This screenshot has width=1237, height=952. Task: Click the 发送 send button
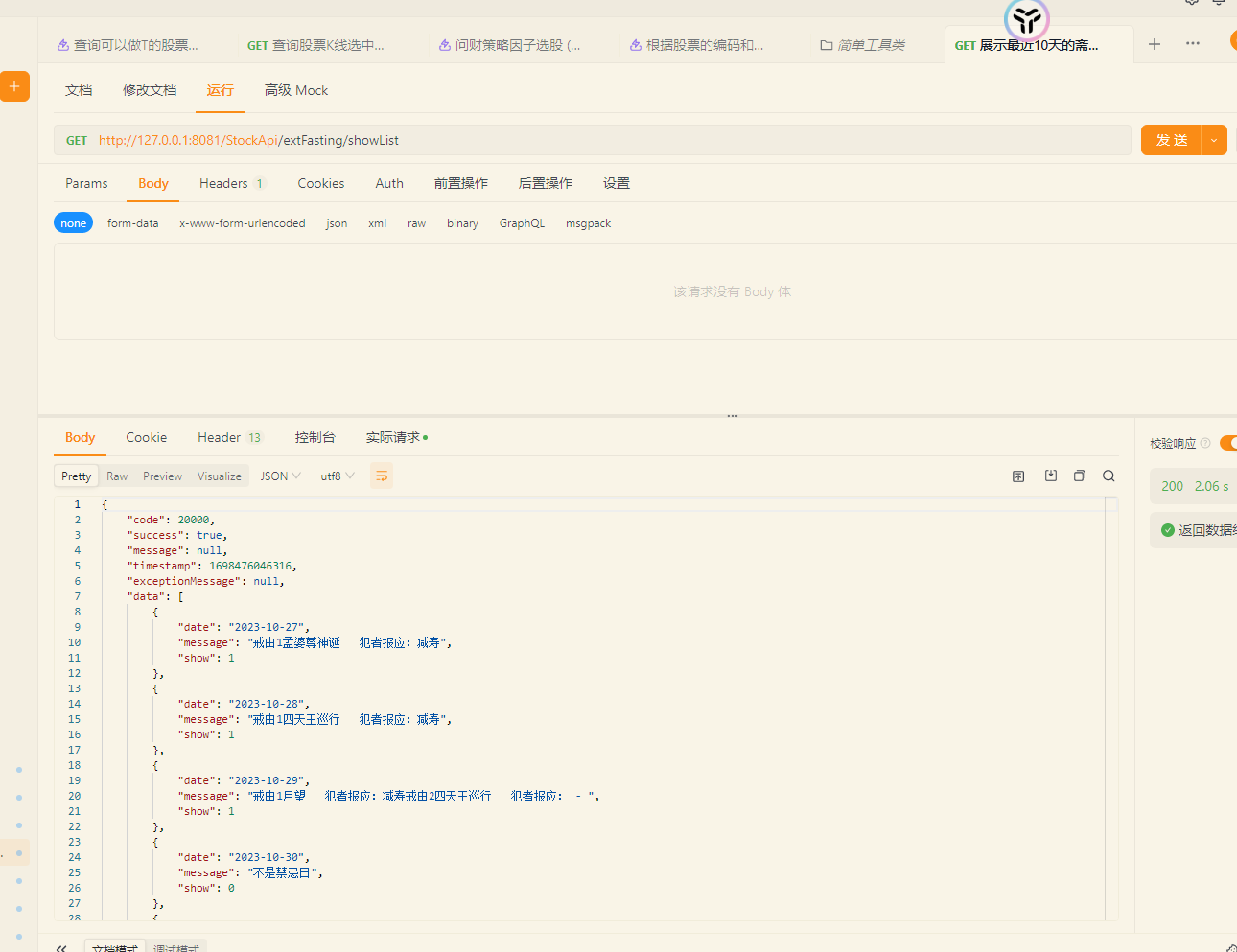tap(1172, 140)
